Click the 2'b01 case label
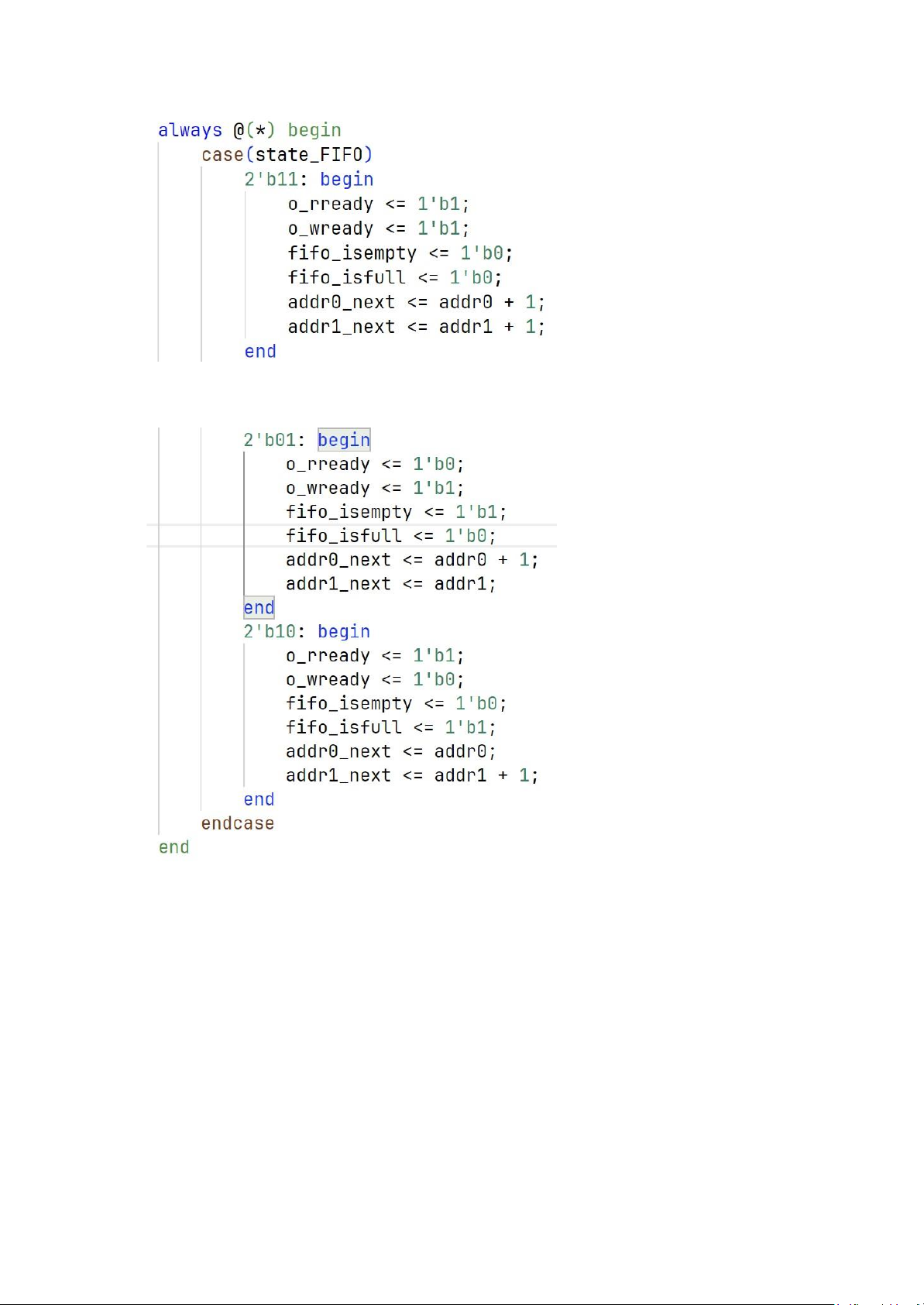This screenshot has width=924, height=1305. 270,441
